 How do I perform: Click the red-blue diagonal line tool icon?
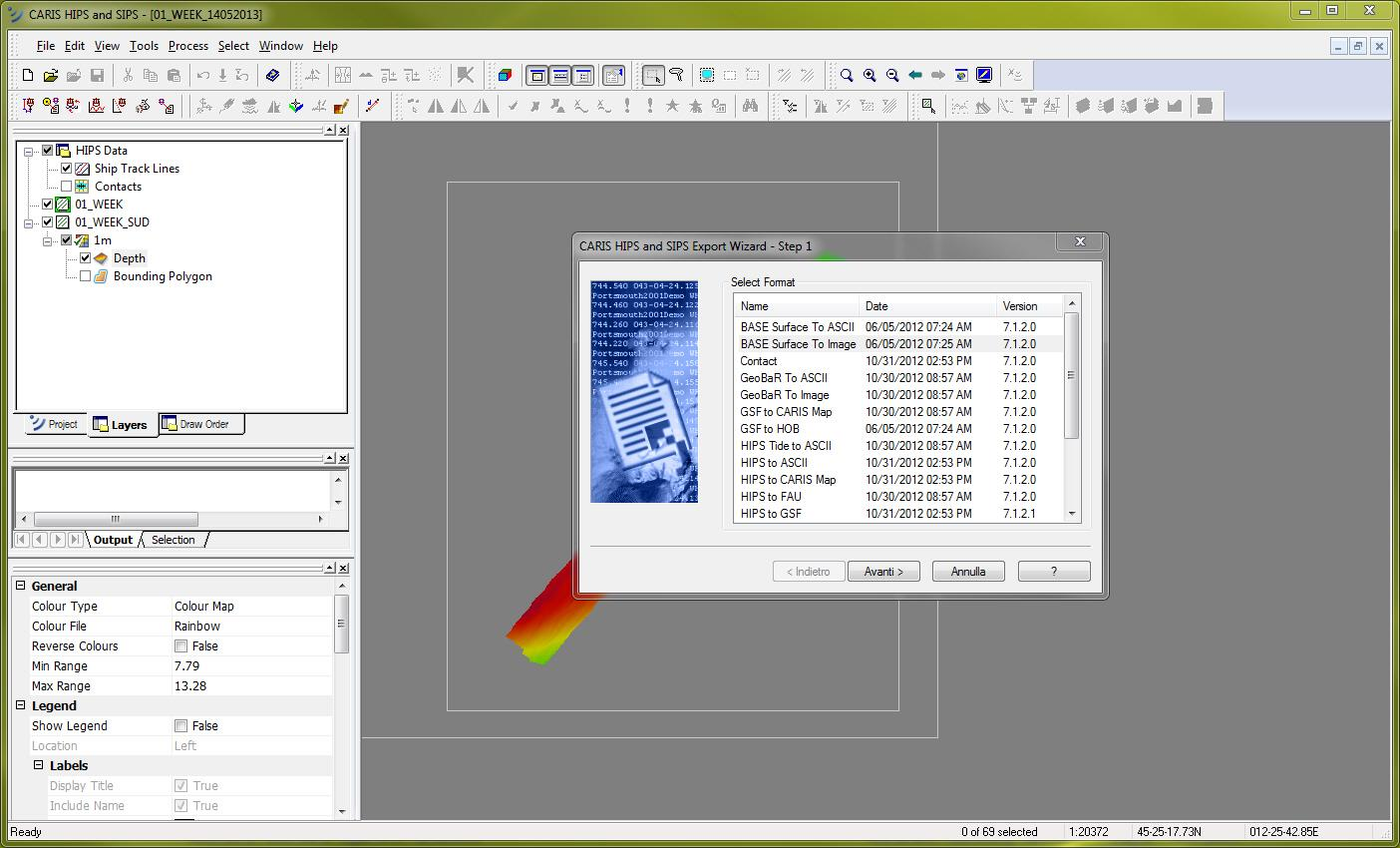click(x=373, y=106)
